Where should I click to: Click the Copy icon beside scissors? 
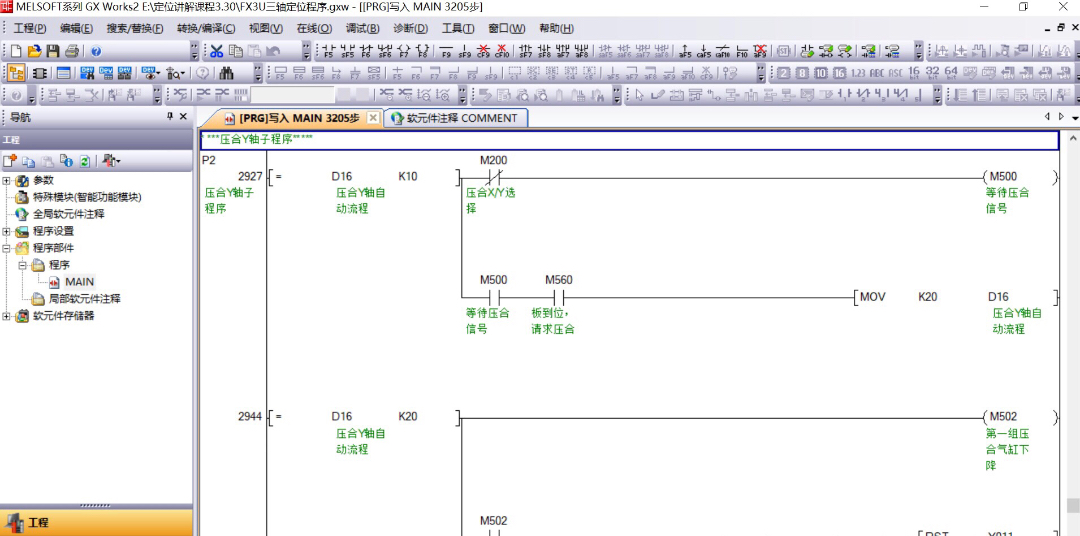(236, 51)
